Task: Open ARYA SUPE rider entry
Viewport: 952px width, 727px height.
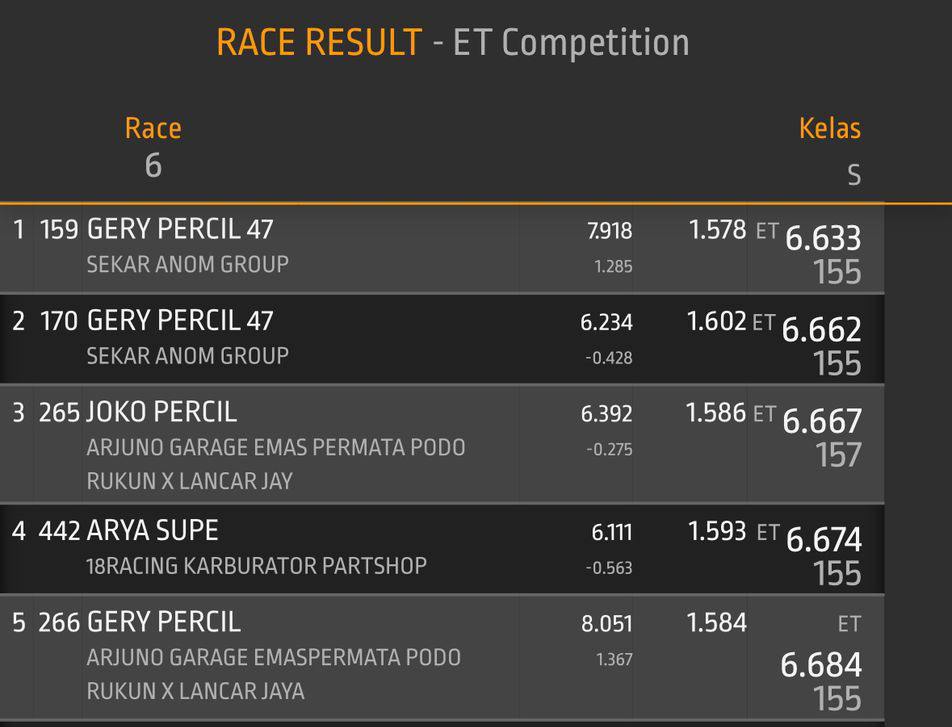Action: 152,530
